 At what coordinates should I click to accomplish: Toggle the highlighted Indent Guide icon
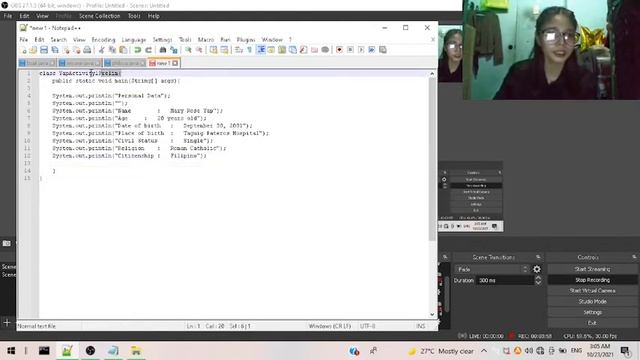[x=260, y=50]
